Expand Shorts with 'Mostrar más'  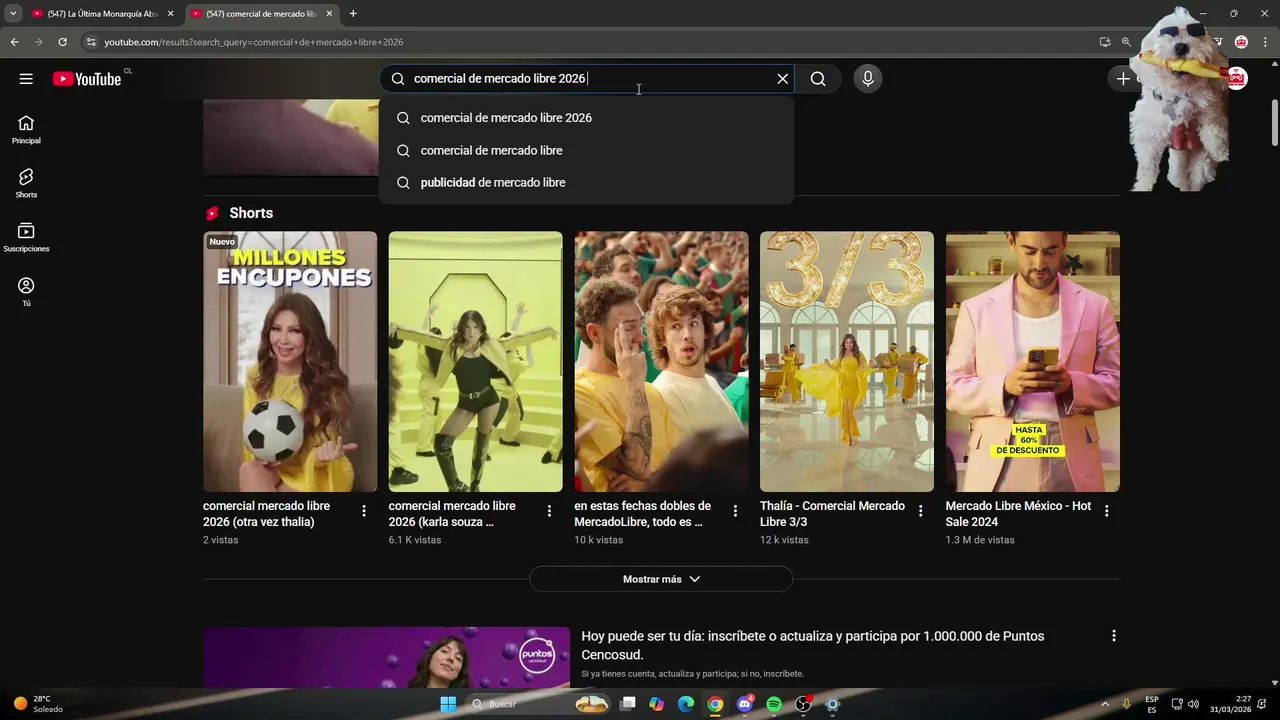point(661,579)
